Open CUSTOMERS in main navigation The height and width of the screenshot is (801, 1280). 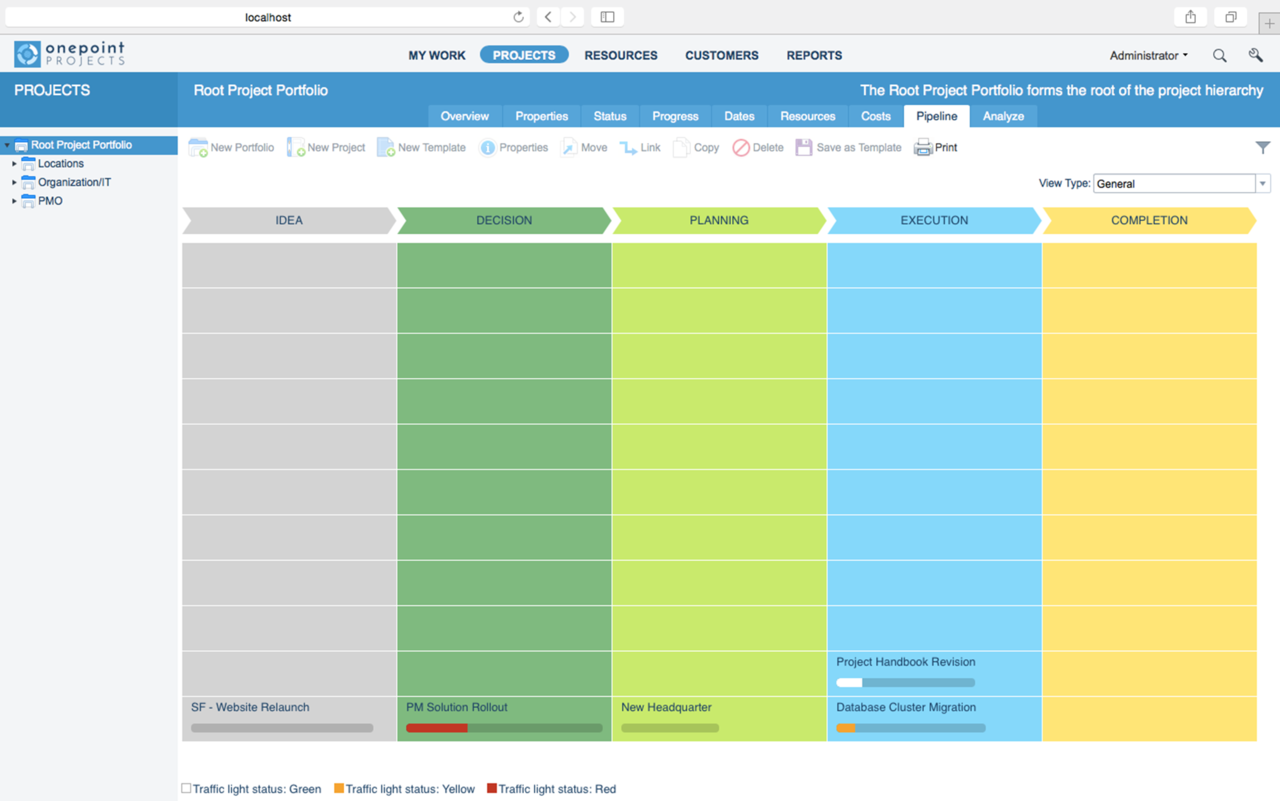tap(722, 56)
